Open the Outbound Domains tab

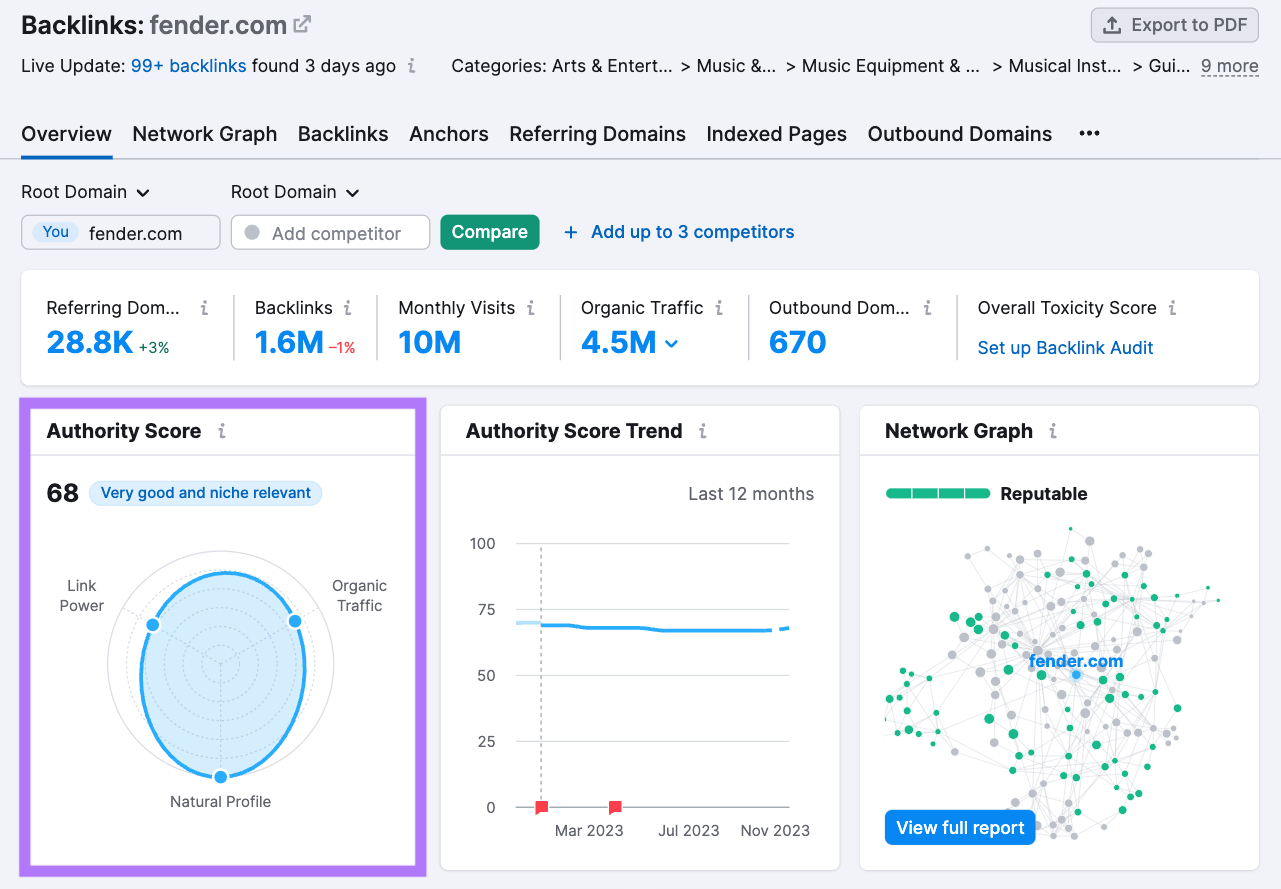pos(960,134)
